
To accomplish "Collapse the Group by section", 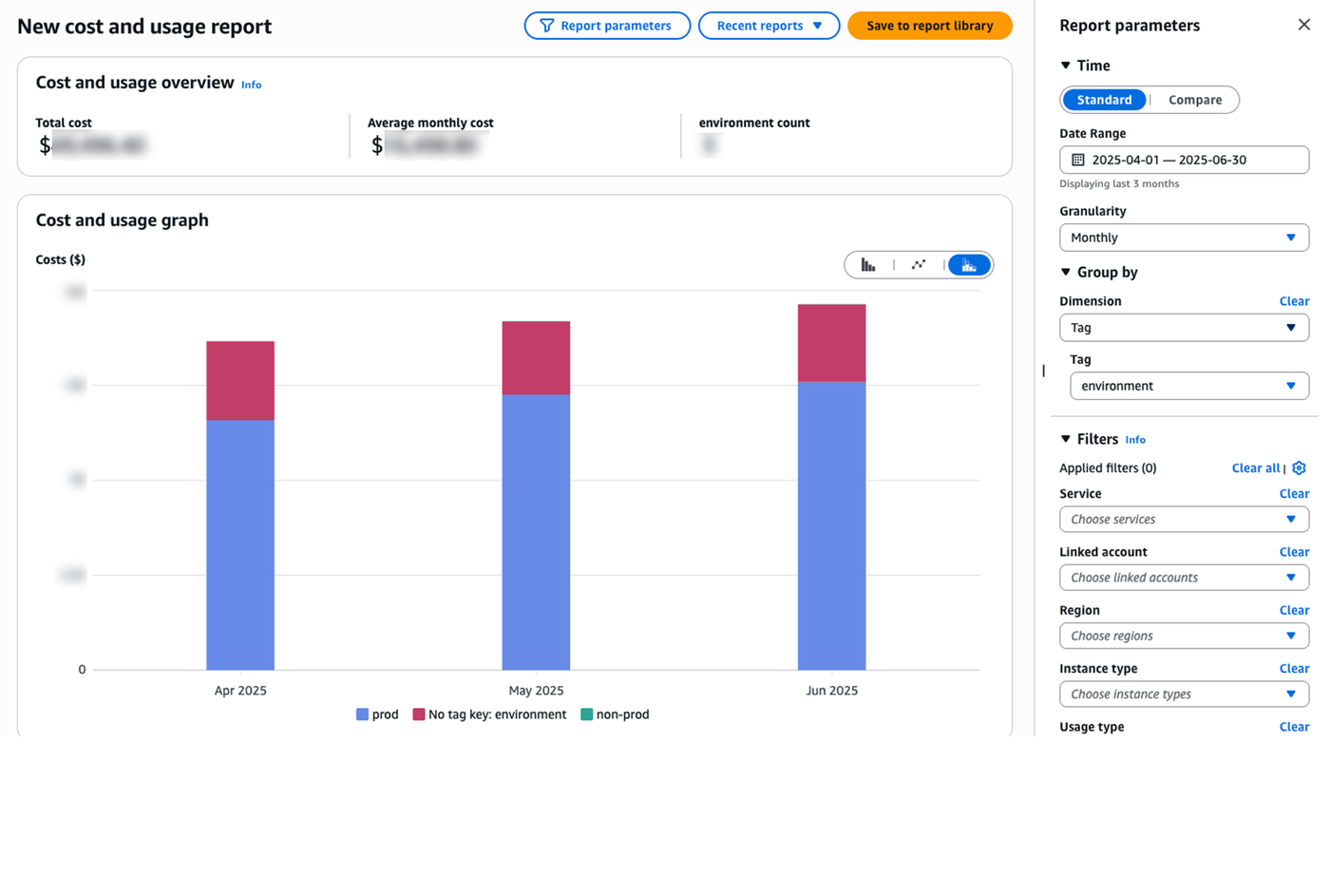I will (1099, 273).
